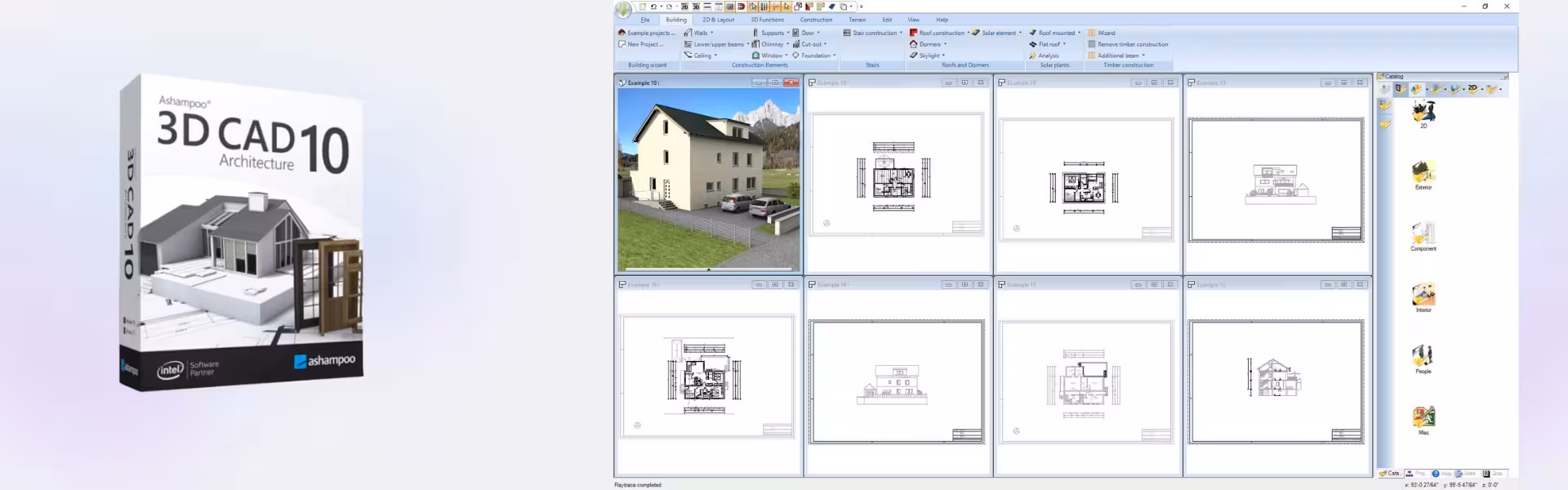Switch to the 3D Functions ribbon tab
The height and width of the screenshot is (490, 1568).
(x=767, y=20)
